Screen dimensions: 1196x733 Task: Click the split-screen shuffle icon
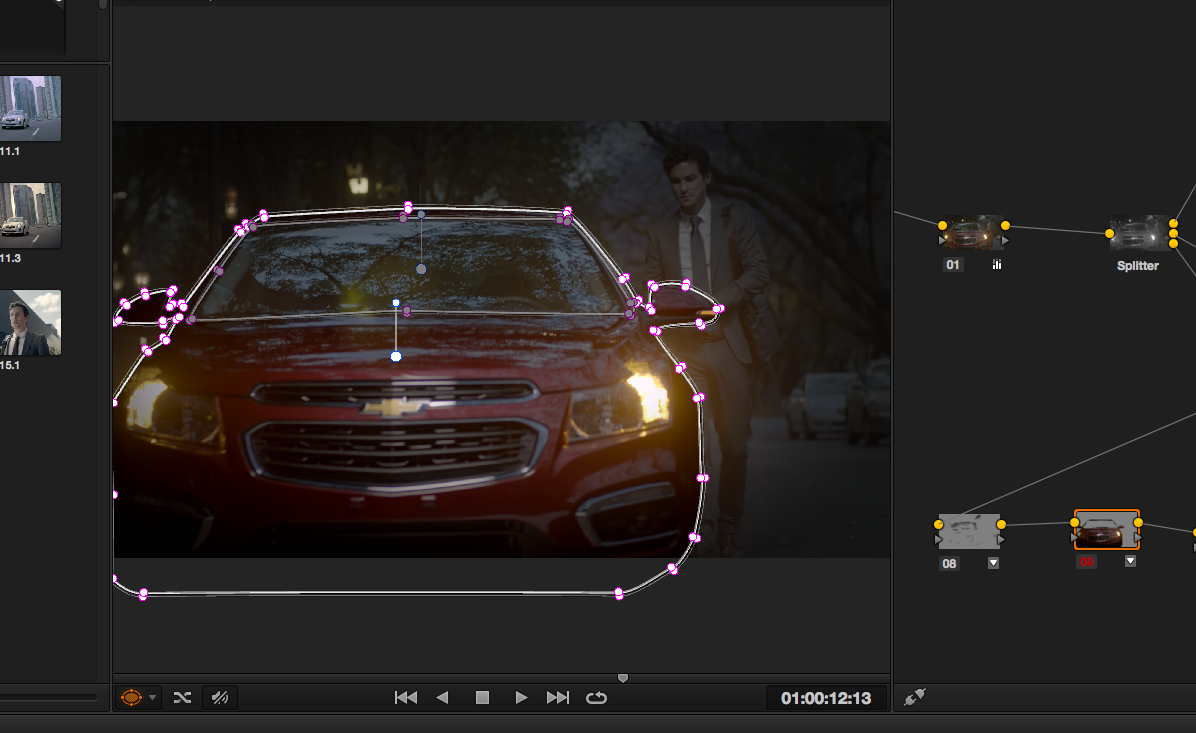(x=182, y=697)
